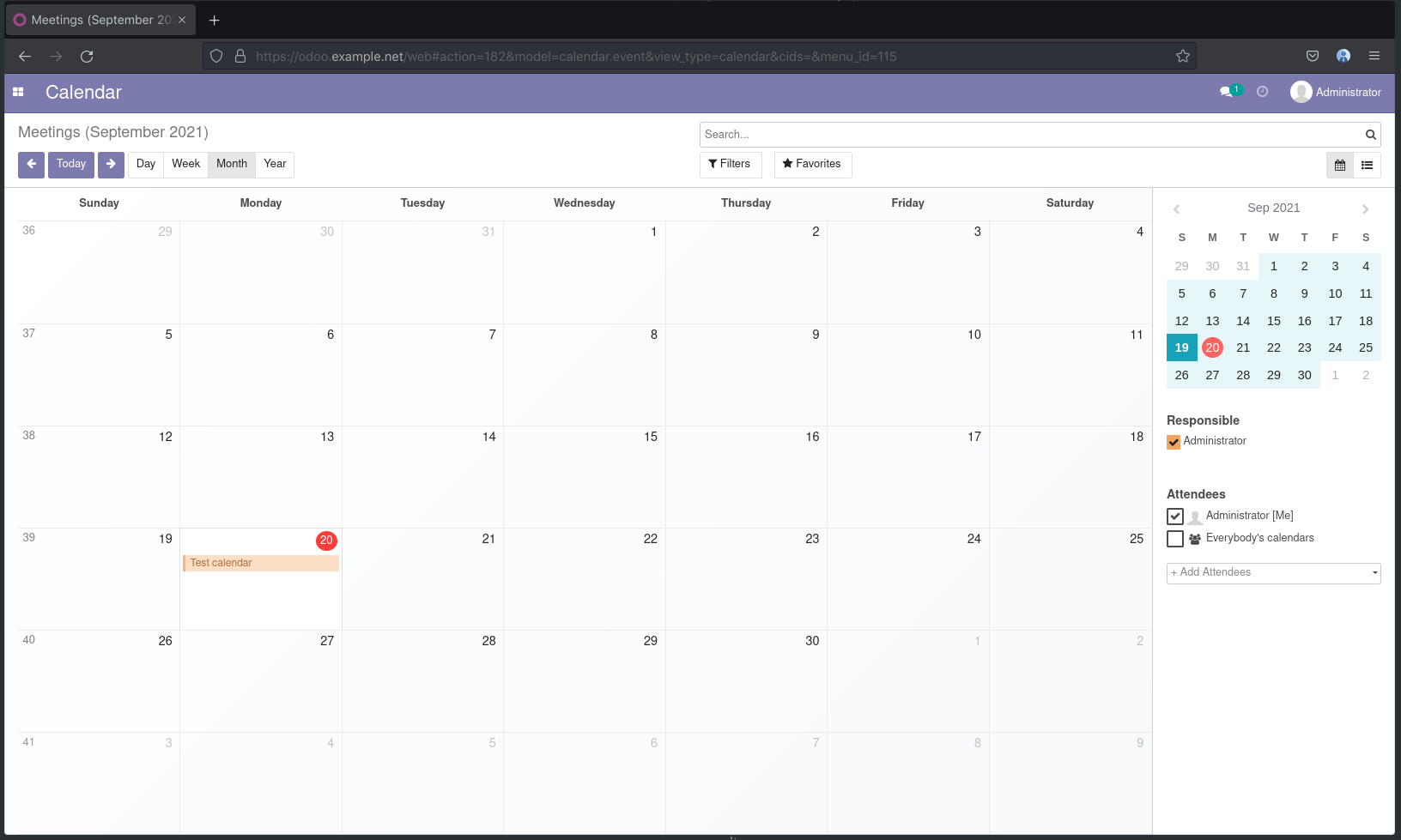Go to previous month with left arrow
1401x840 pixels.
(31, 165)
